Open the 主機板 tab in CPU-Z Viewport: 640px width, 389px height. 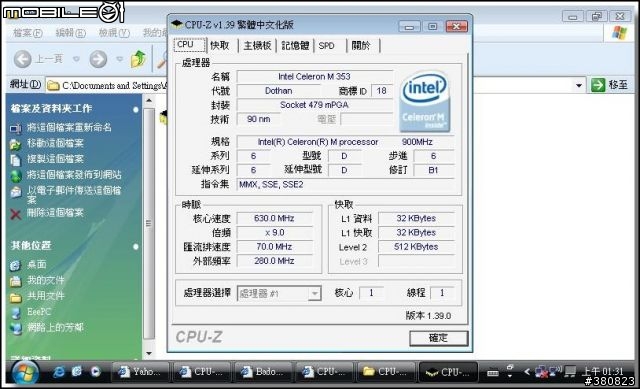pos(257,45)
